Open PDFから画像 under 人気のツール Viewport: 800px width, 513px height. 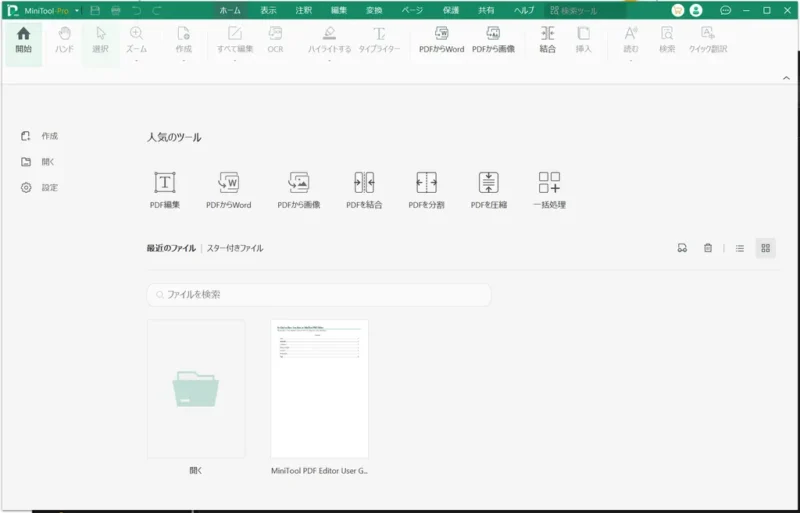coord(299,190)
